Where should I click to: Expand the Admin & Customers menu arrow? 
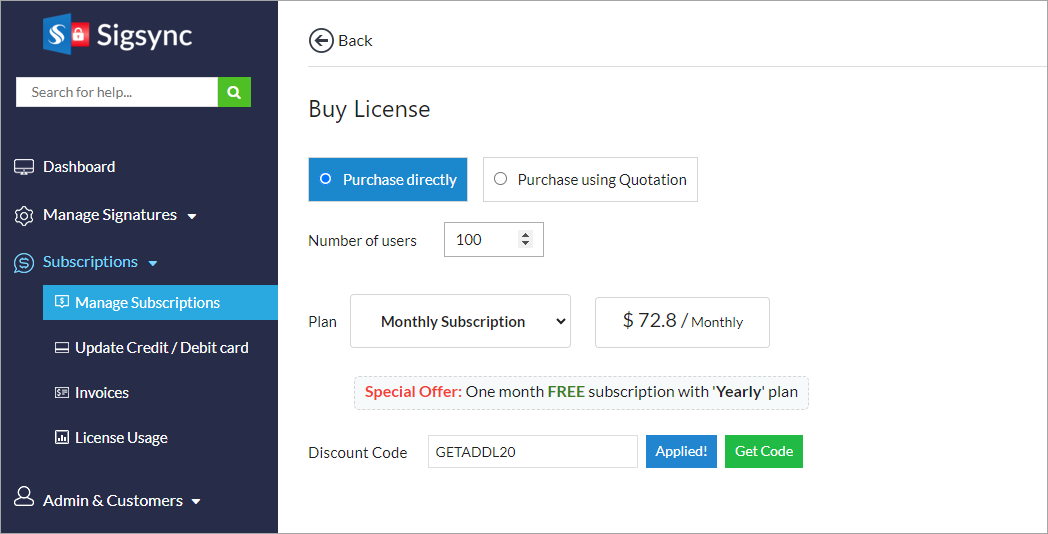196,501
